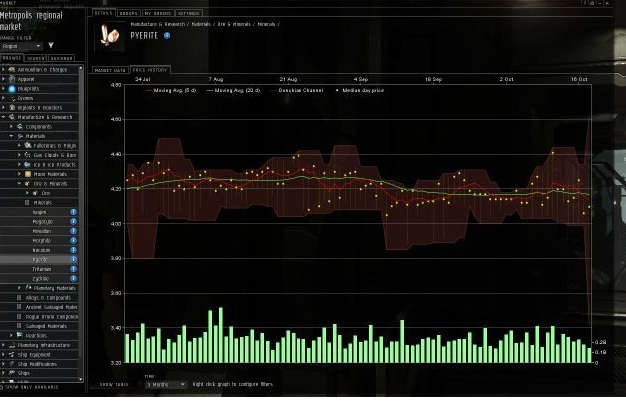Click the Apparel category icon

(12, 79)
